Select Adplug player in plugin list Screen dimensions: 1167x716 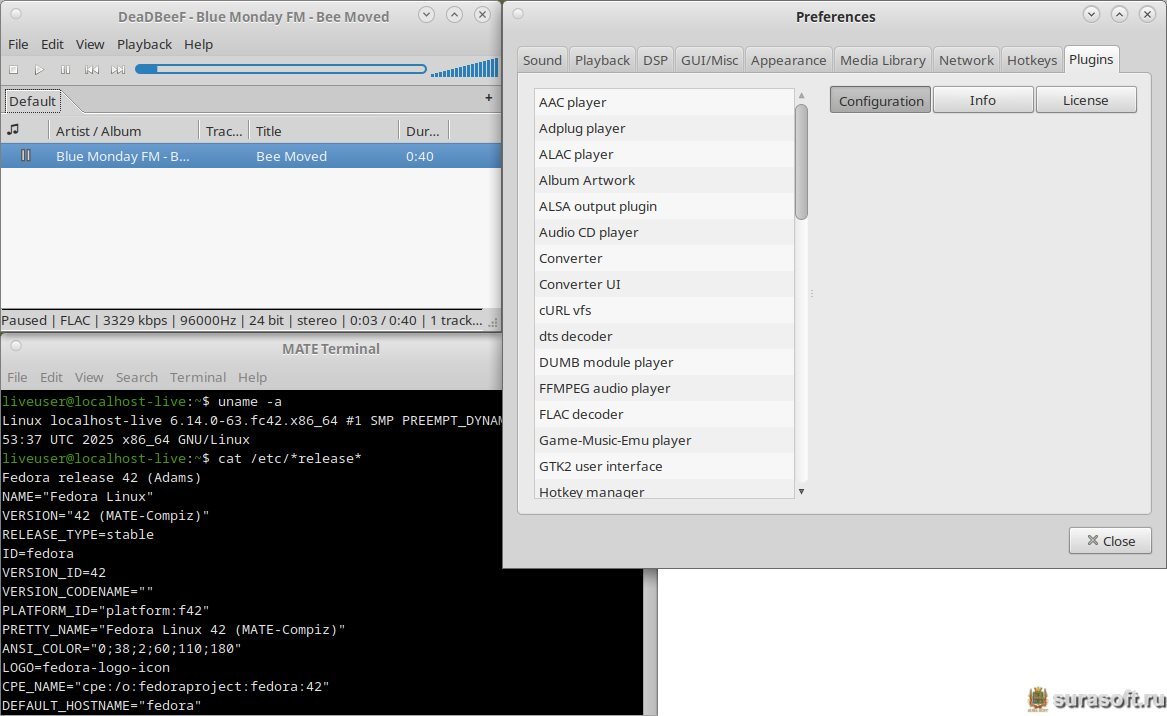point(664,128)
